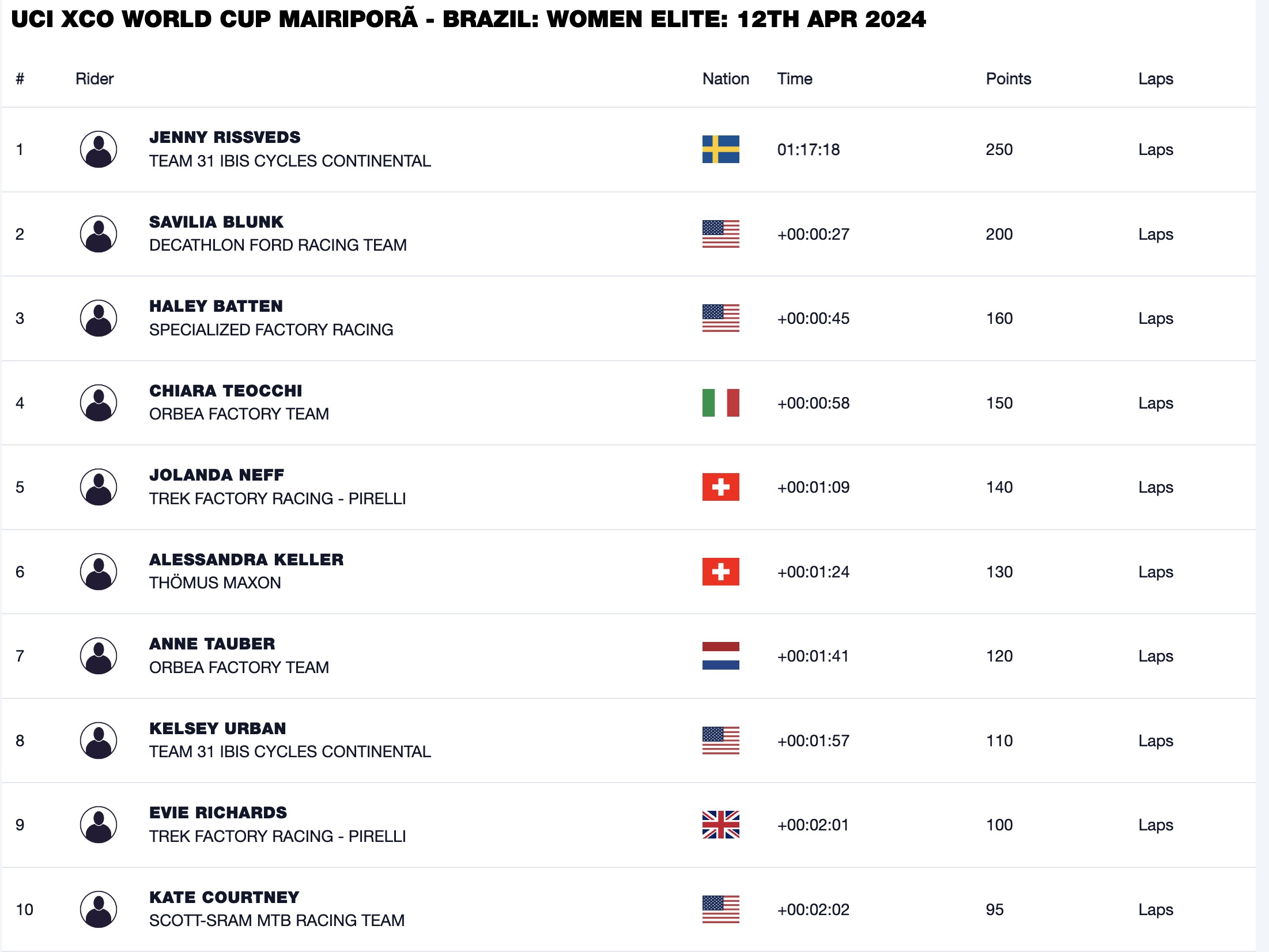Click the Switzerland flag beside Jolanda Neff
This screenshot has width=1269, height=952.
pos(720,487)
